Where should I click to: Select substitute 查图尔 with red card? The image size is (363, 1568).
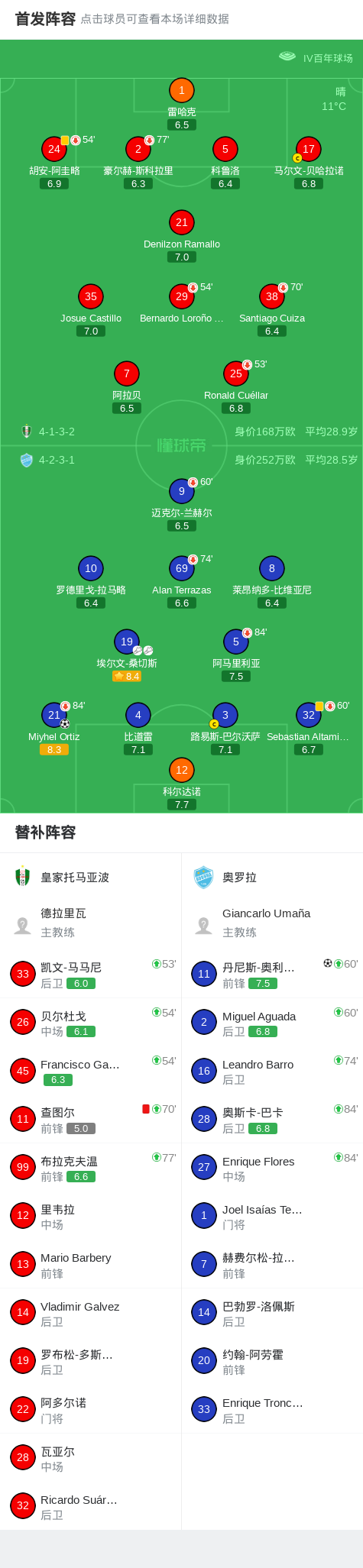pyautogui.click(x=91, y=1120)
